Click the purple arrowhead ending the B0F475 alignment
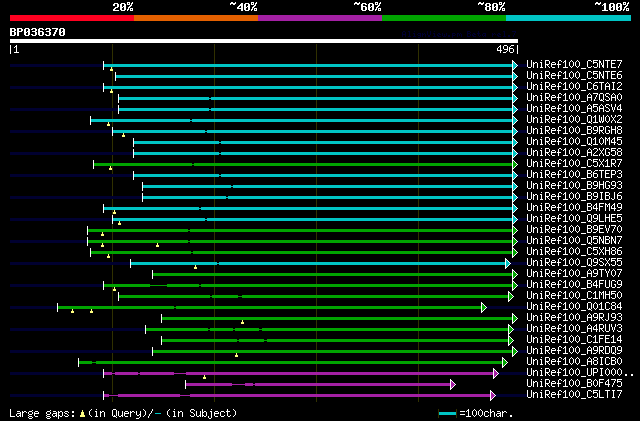 click(x=453, y=385)
